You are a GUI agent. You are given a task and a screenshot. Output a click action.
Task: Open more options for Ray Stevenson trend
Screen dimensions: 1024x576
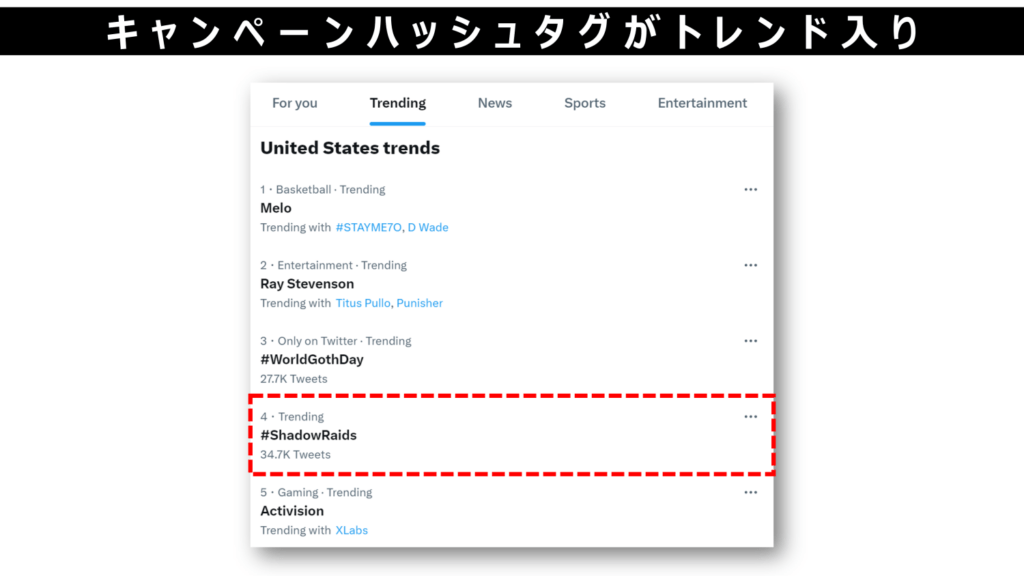point(750,265)
